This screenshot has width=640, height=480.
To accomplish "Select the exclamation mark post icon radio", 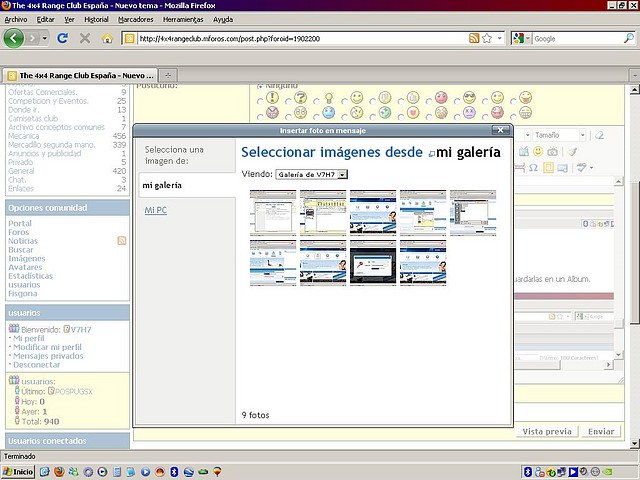I will click(x=260, y=101).
